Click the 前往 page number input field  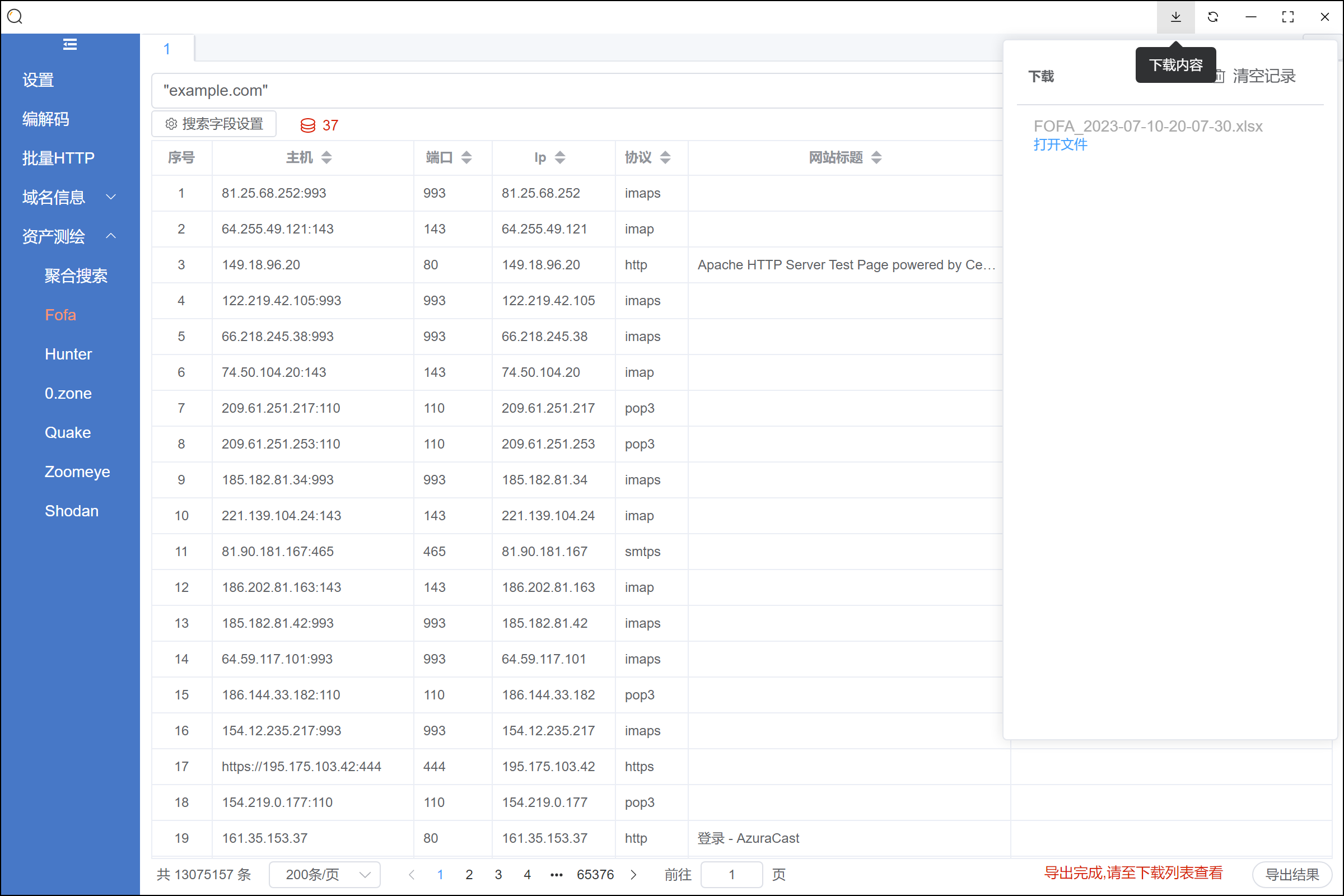click(731, 874)
